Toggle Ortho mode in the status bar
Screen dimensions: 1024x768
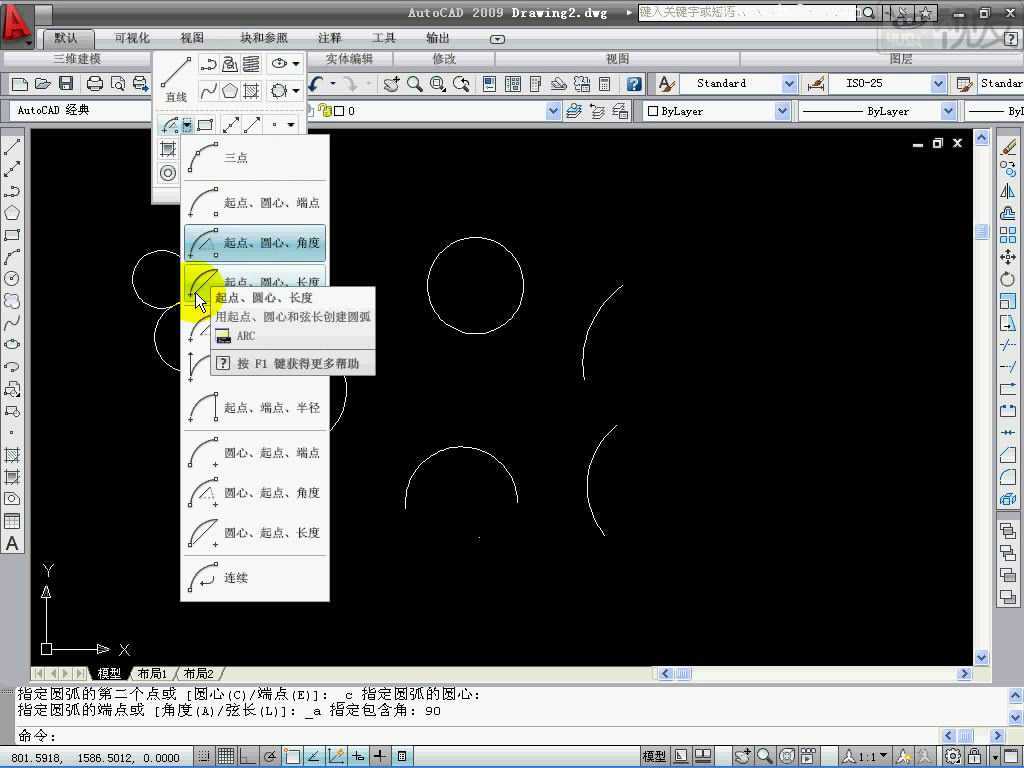coord(248,756)
